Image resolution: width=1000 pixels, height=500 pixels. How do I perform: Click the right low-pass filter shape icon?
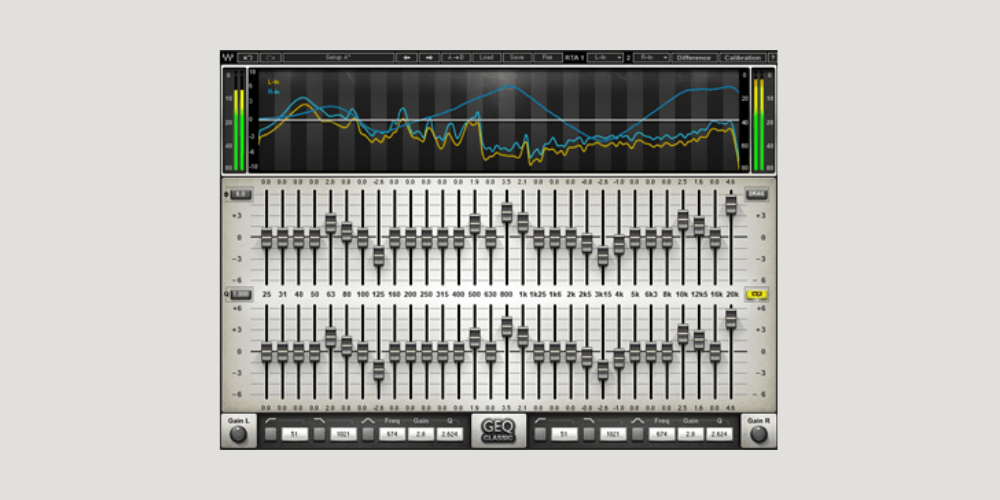coord(589,421)
